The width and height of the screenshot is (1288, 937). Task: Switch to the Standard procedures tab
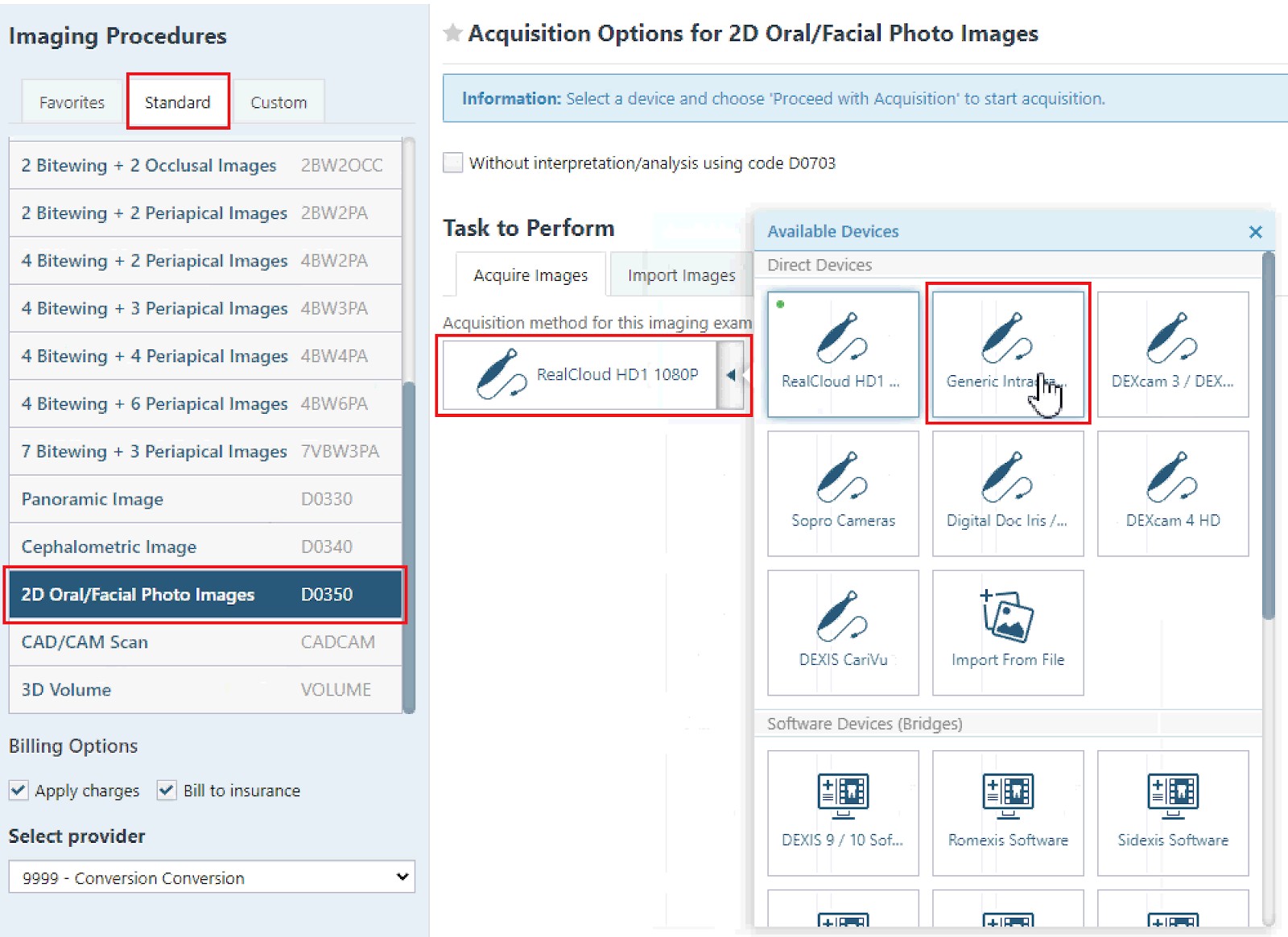[x=178, y=102]
